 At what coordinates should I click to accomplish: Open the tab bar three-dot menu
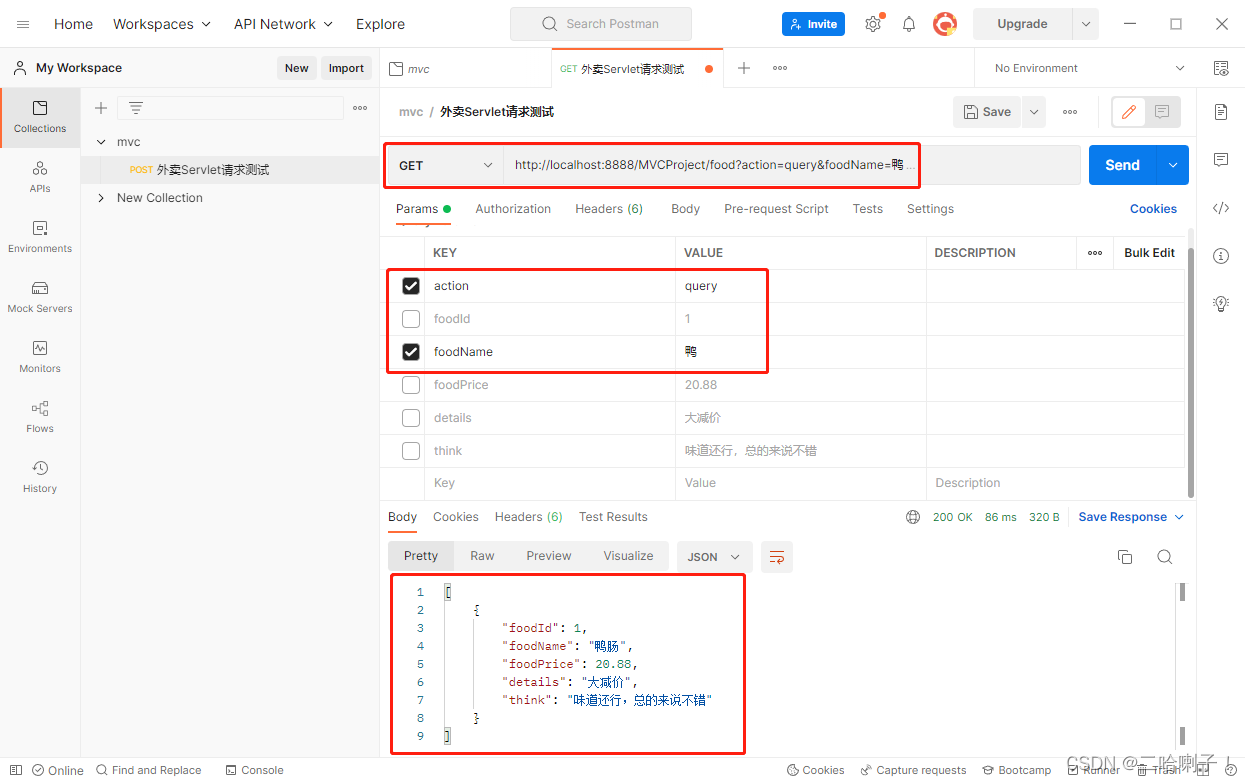point(780,68)
